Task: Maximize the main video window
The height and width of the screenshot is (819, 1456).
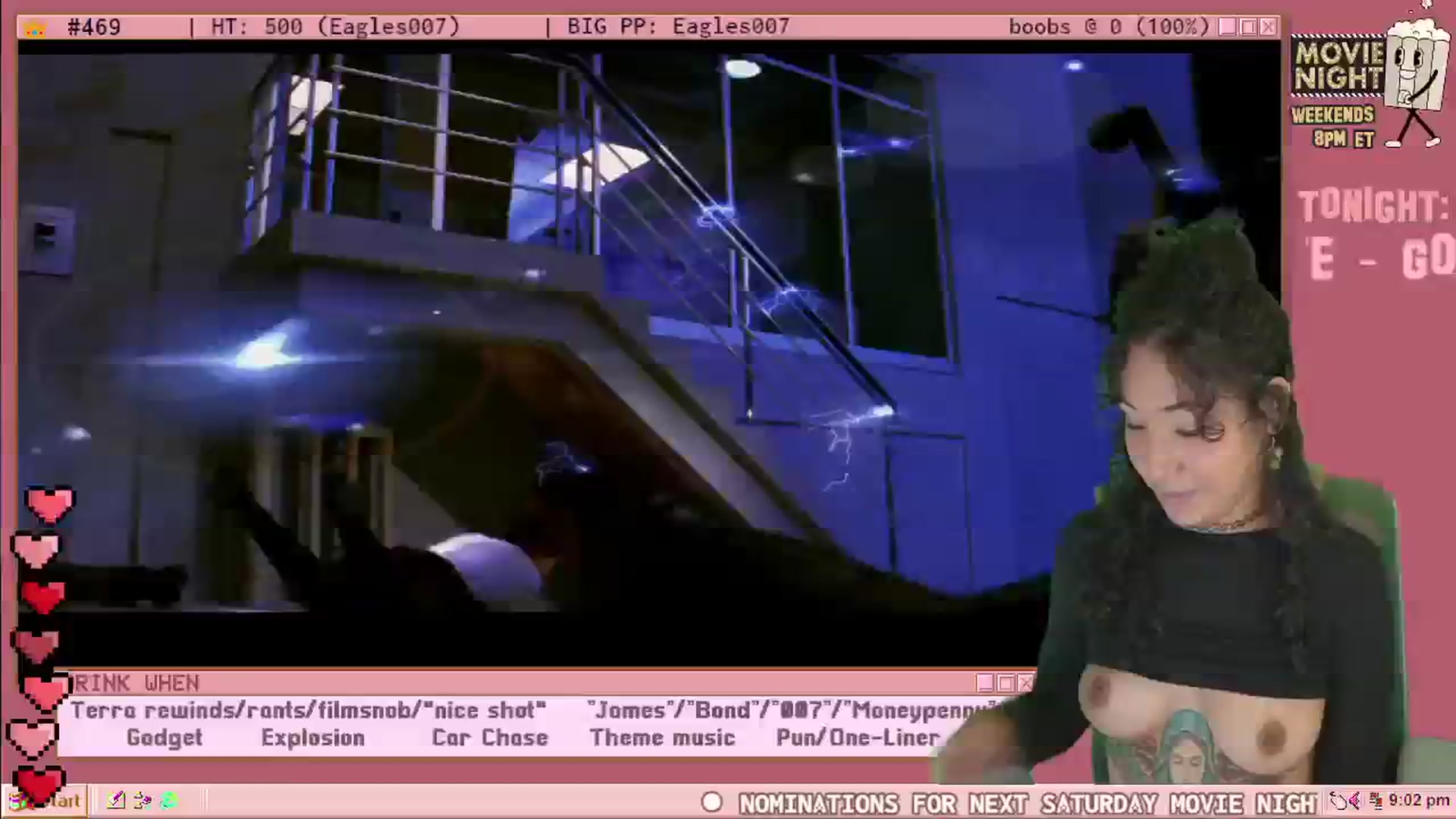Action: 1248,27
